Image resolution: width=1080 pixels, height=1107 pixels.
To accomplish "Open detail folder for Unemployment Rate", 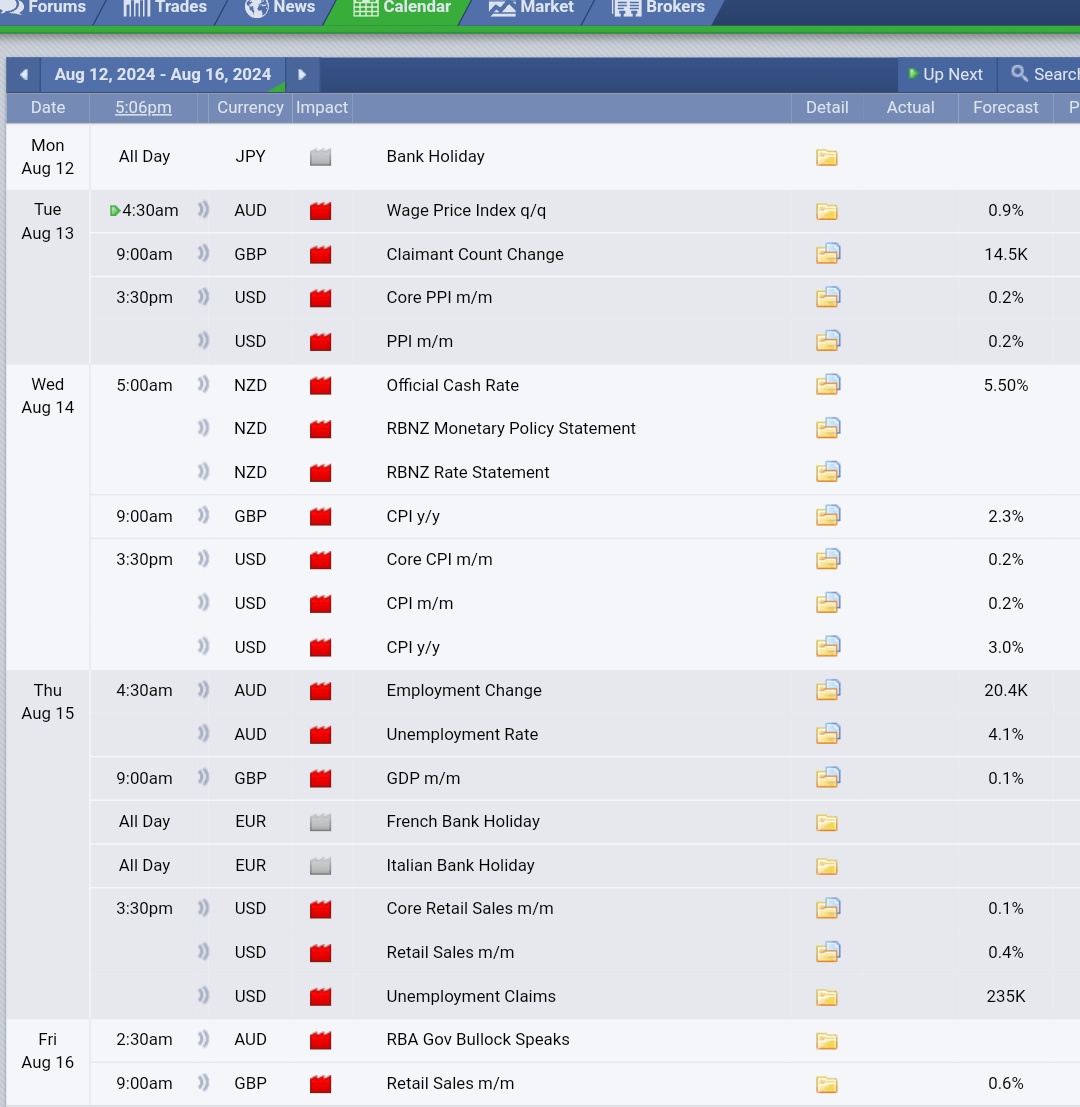I will (x=828, y=734).
